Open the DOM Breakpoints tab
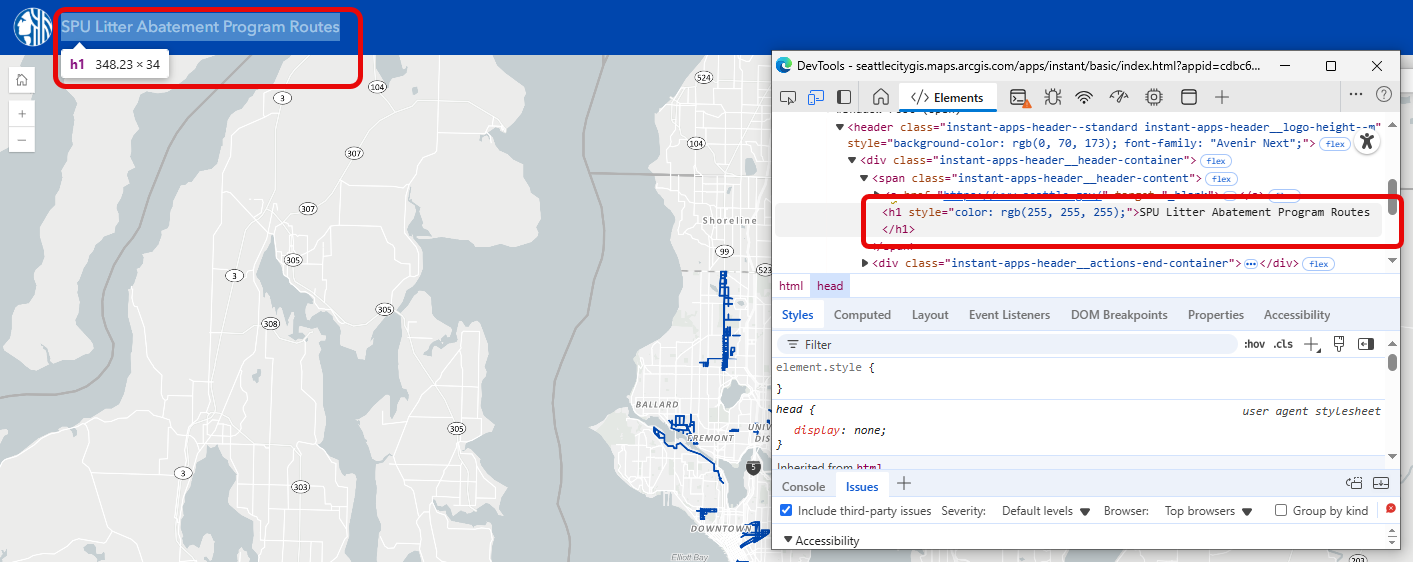Image resolution: width=1413 pixels, height=562 pixels. [x=1119, y=315]
